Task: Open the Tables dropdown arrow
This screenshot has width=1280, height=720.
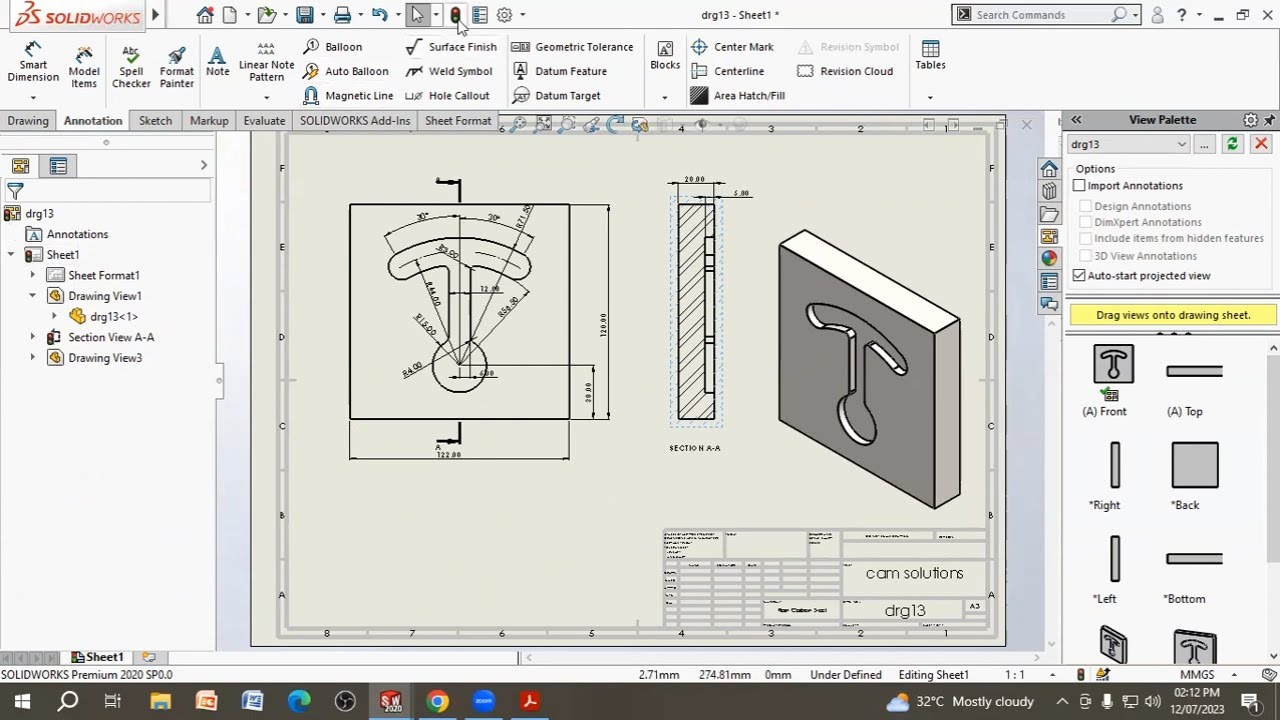Action: click(x=930, y=97)
